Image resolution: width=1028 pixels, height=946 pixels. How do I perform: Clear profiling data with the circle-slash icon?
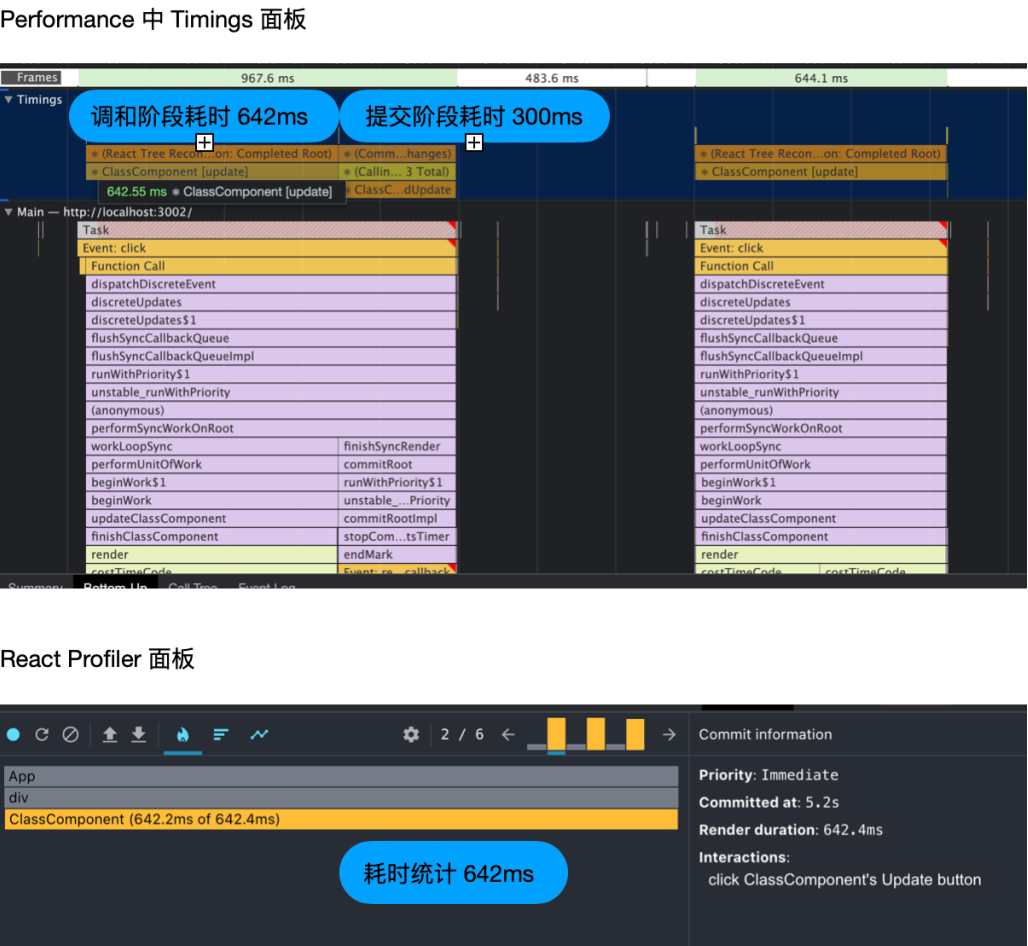(70, 734)
